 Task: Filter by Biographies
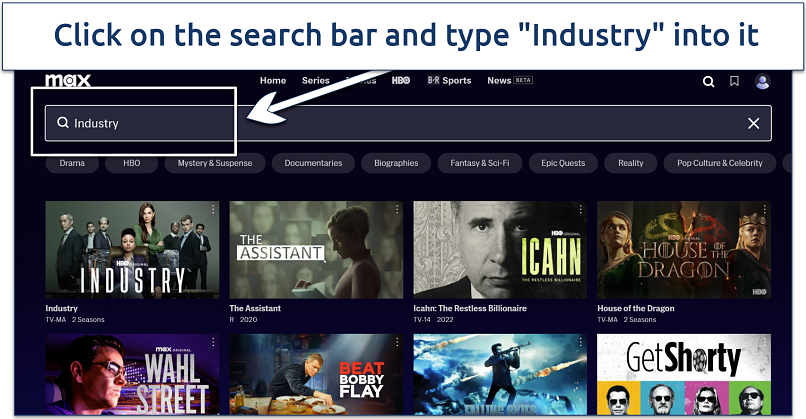coord(396,163)
